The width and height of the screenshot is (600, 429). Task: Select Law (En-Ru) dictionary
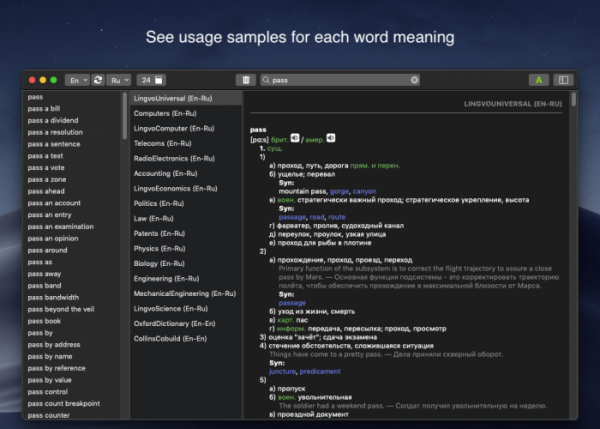coord(186,218)
